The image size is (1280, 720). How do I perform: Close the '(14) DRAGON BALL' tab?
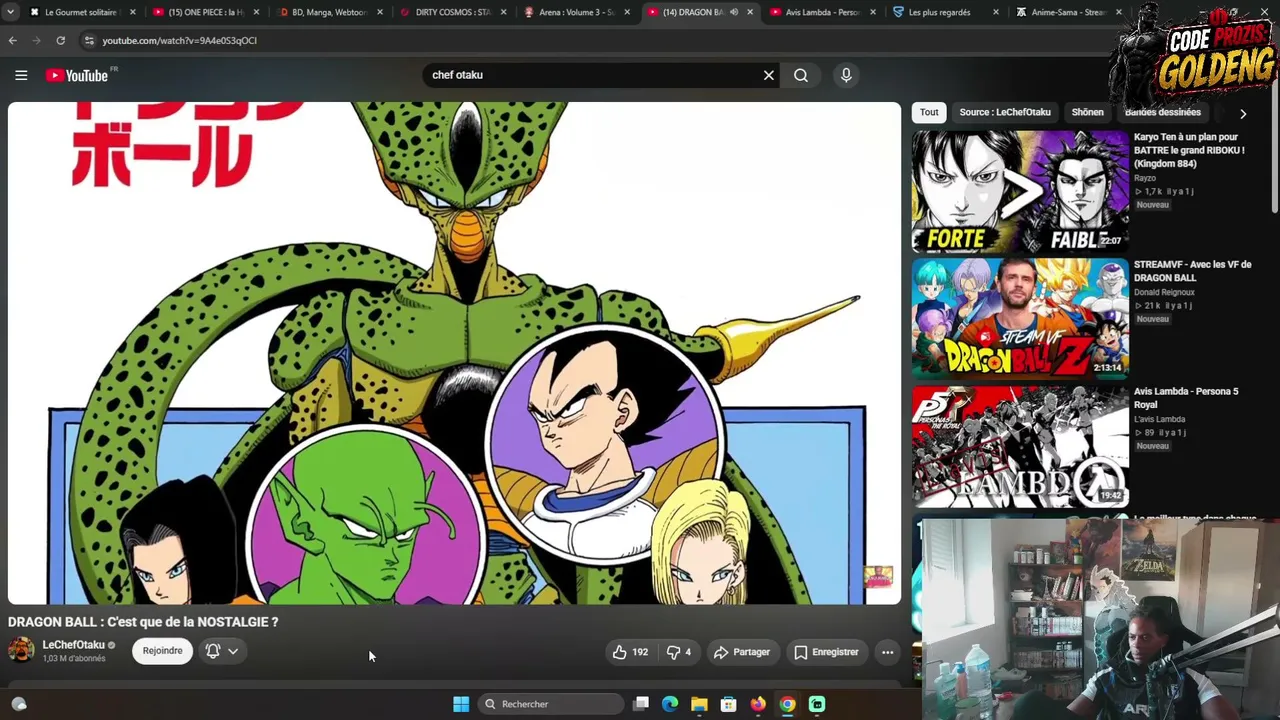click(x=749, y=12)
